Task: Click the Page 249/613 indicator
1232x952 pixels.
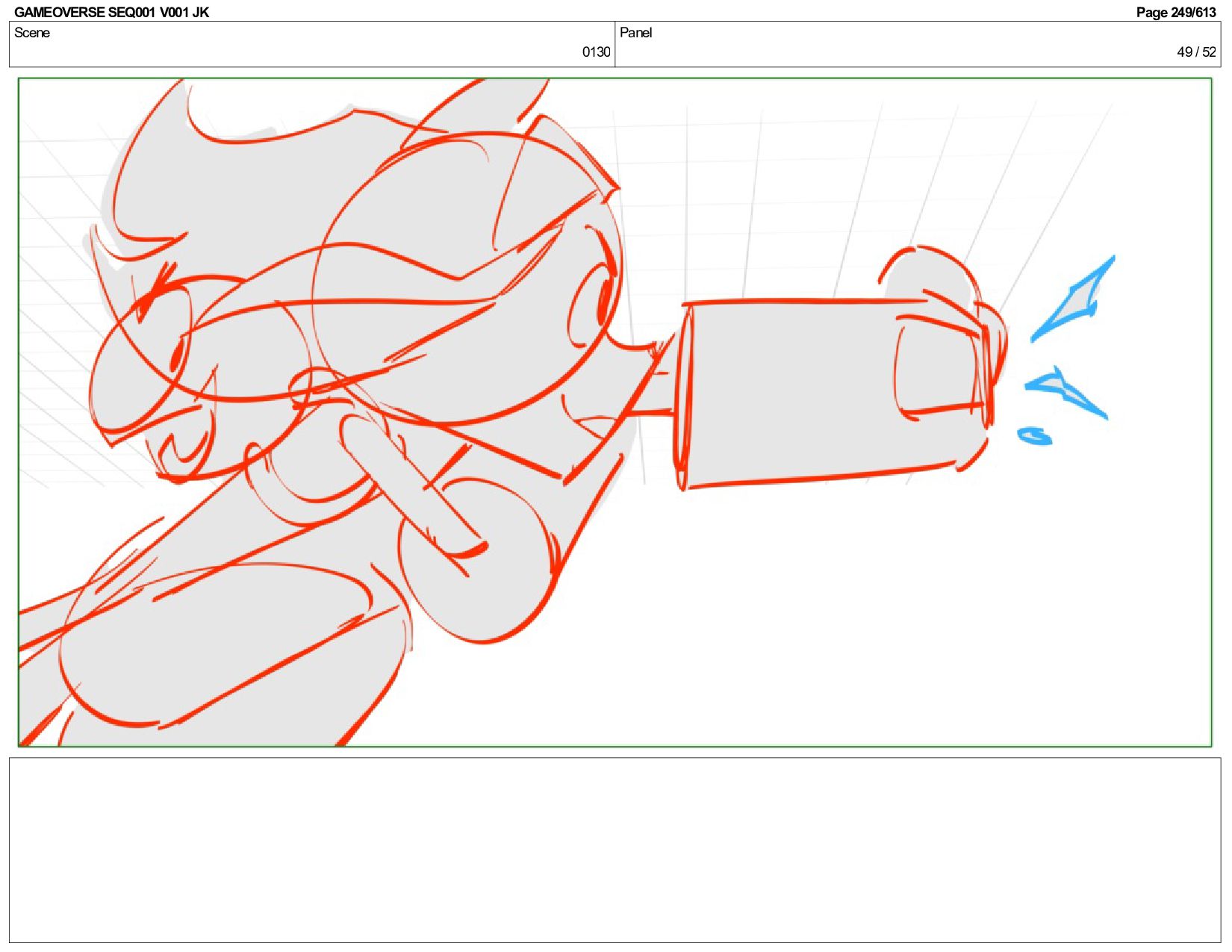Action: pos(1176,12)
